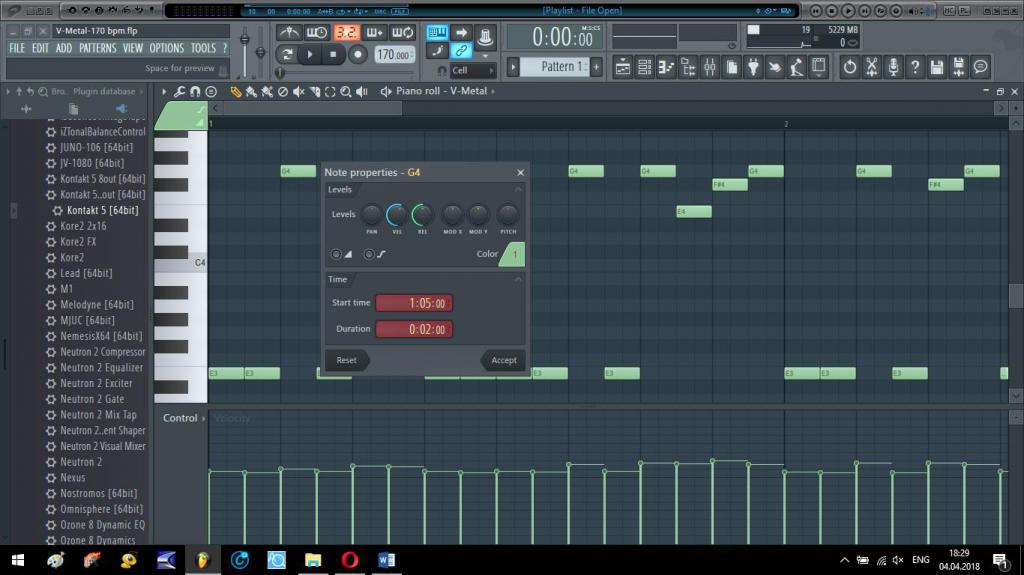Open the Pattern 1 selector
The width and height of the screenshot is (1024, 575).
[556, 67]
